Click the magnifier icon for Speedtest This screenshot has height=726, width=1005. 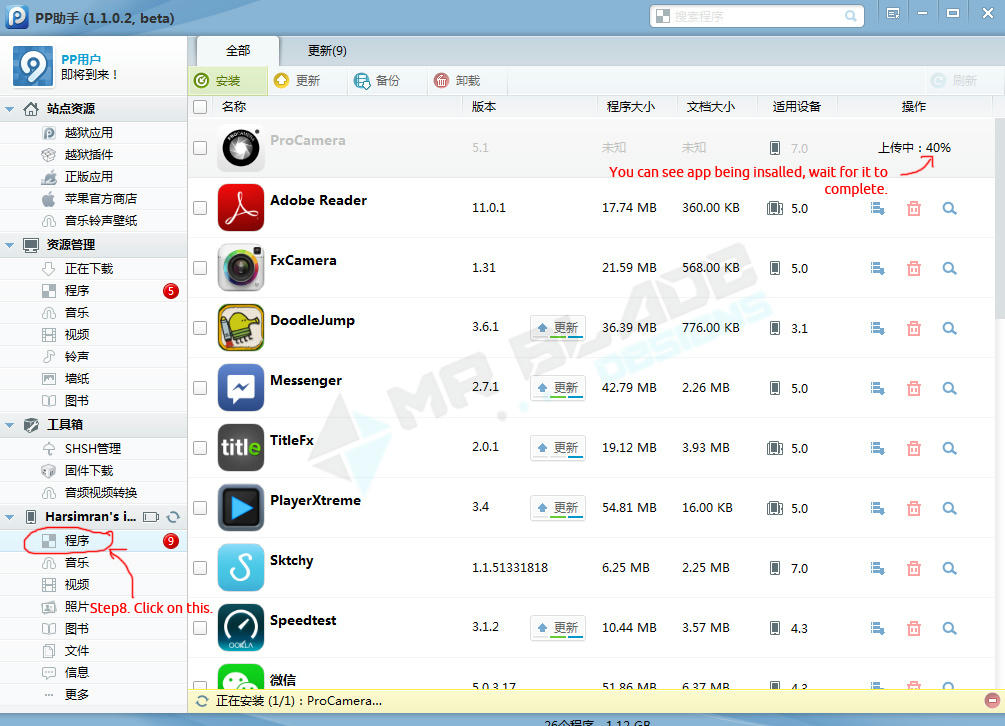(x=949, y=629)
